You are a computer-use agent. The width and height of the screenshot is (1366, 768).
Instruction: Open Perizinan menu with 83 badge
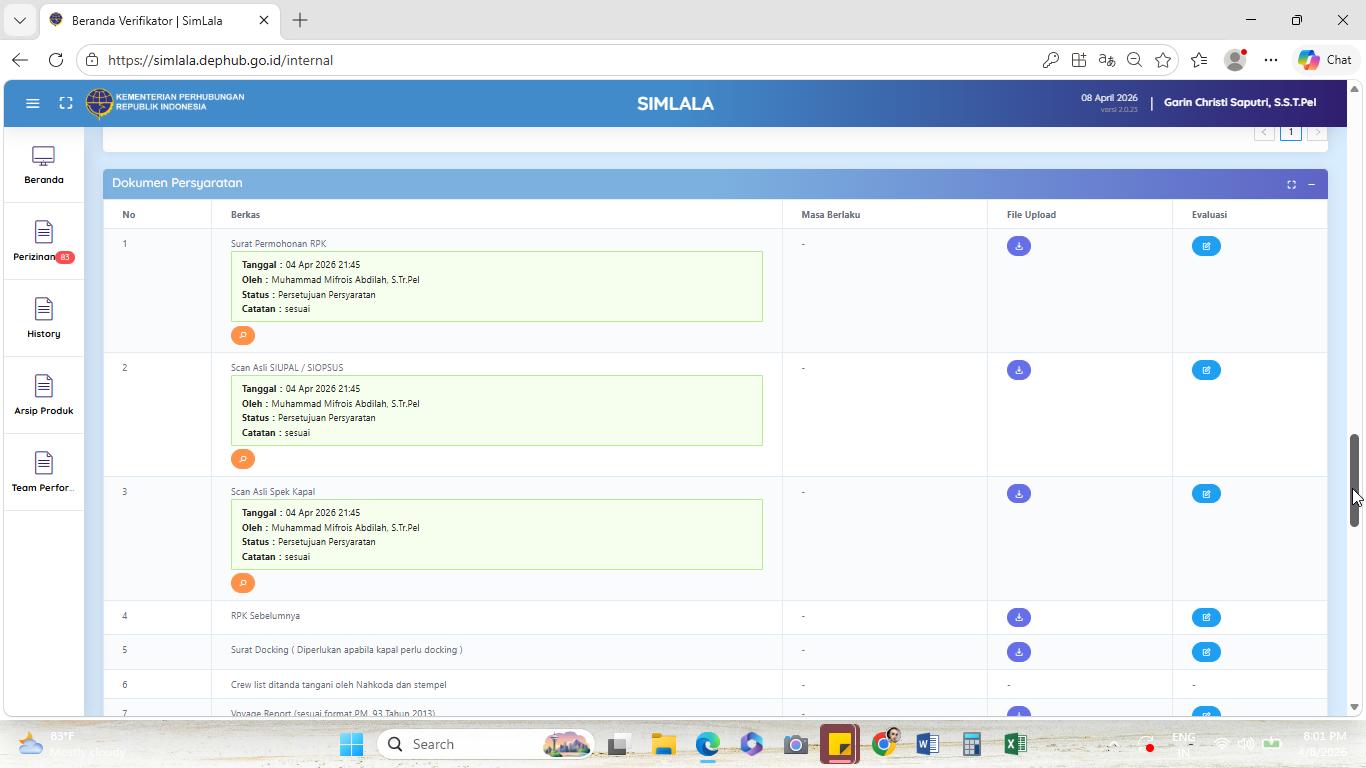point(44,242)
